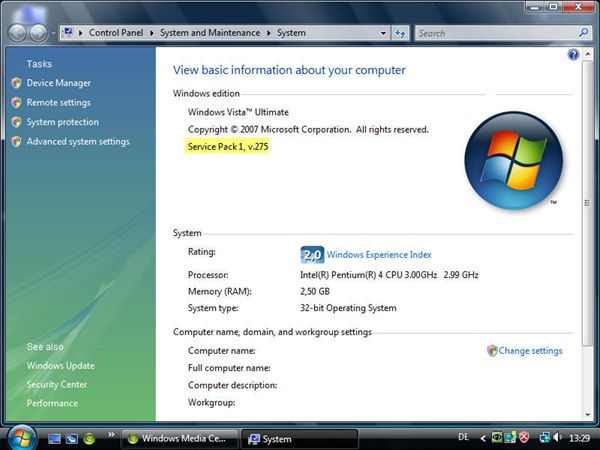Screen dimensions: 600x450
Task: Open Windows Experience Index link
Action: (379, 255)
